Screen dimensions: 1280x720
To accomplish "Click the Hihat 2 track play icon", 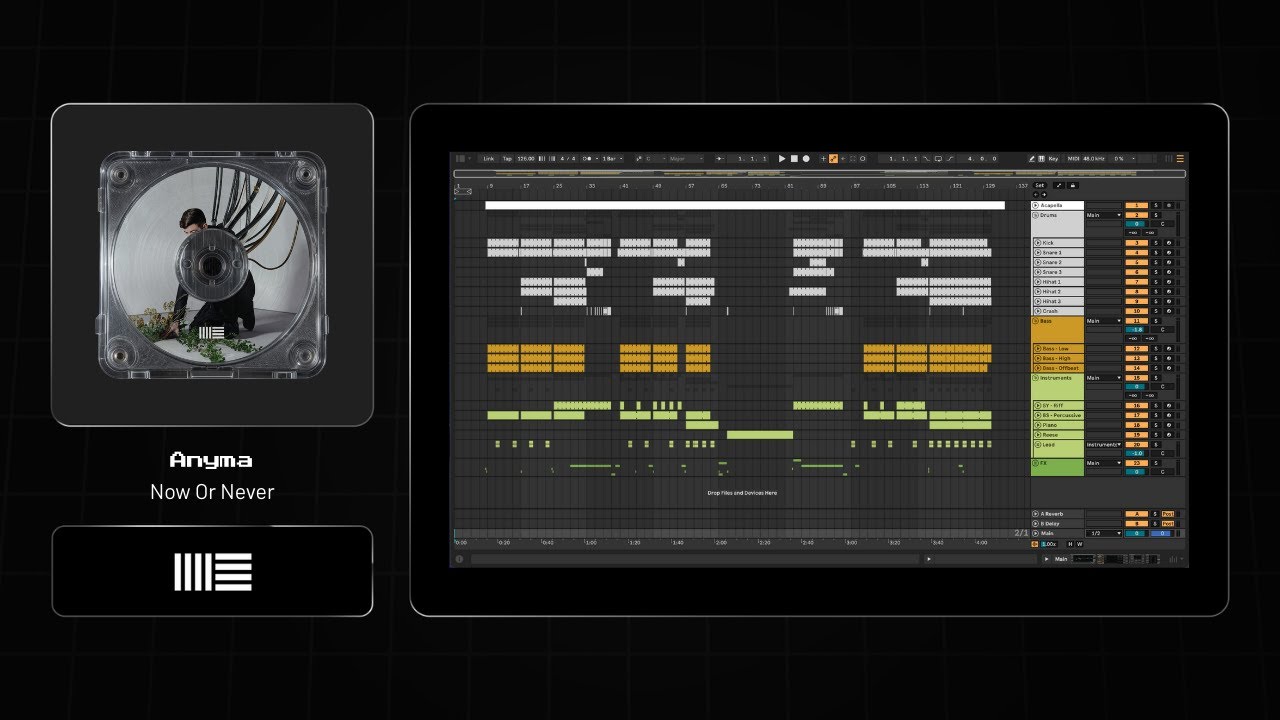I will [x=1037, y=292].
